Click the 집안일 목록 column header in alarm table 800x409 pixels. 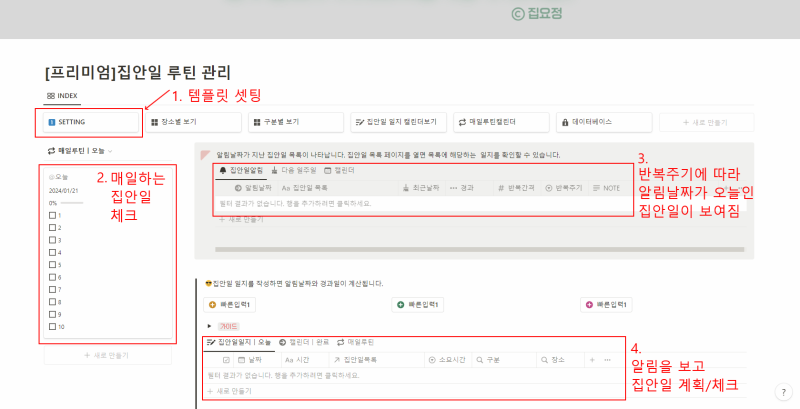305,188
